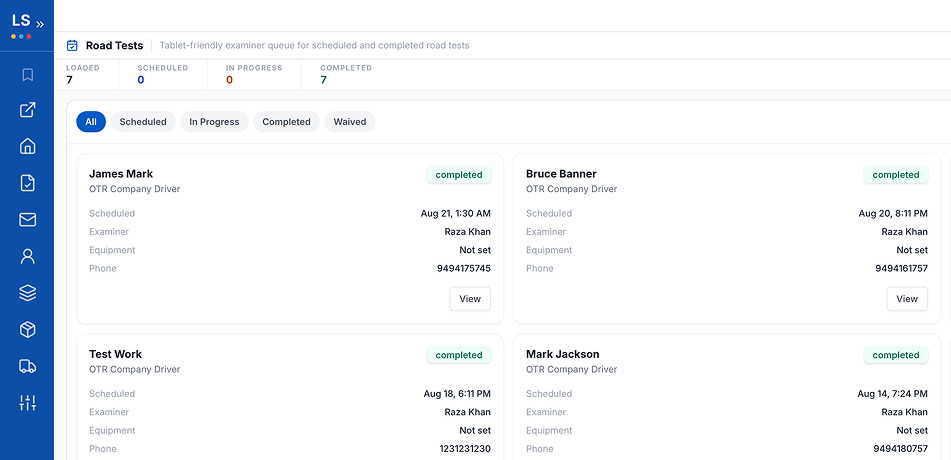
Task: Click the completed badge on Mark Jackson
Action: 896,355
